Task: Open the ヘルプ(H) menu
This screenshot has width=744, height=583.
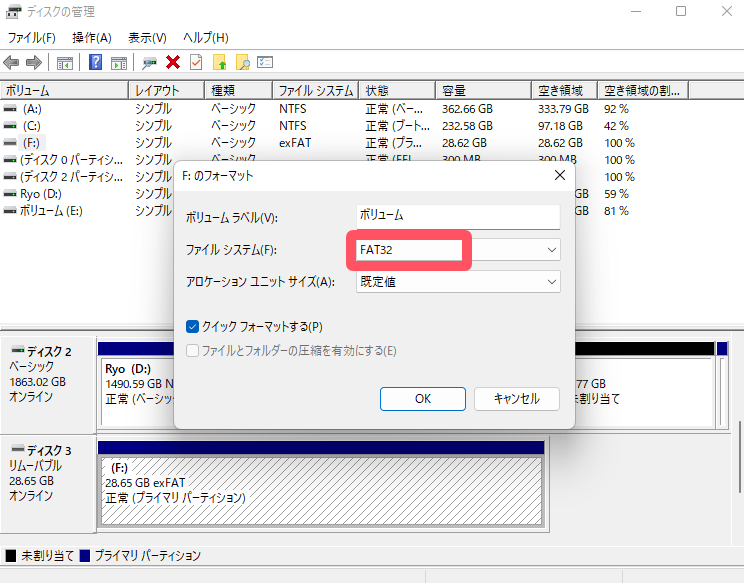Action: tap(205, 37)
